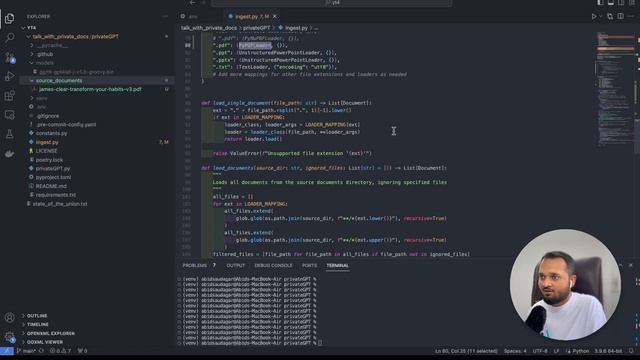Image resolution: width=640 pixels, height=360 pixels.
Task: Open the Source Control view
Action: pyautogui.click(x=9, y=57)
